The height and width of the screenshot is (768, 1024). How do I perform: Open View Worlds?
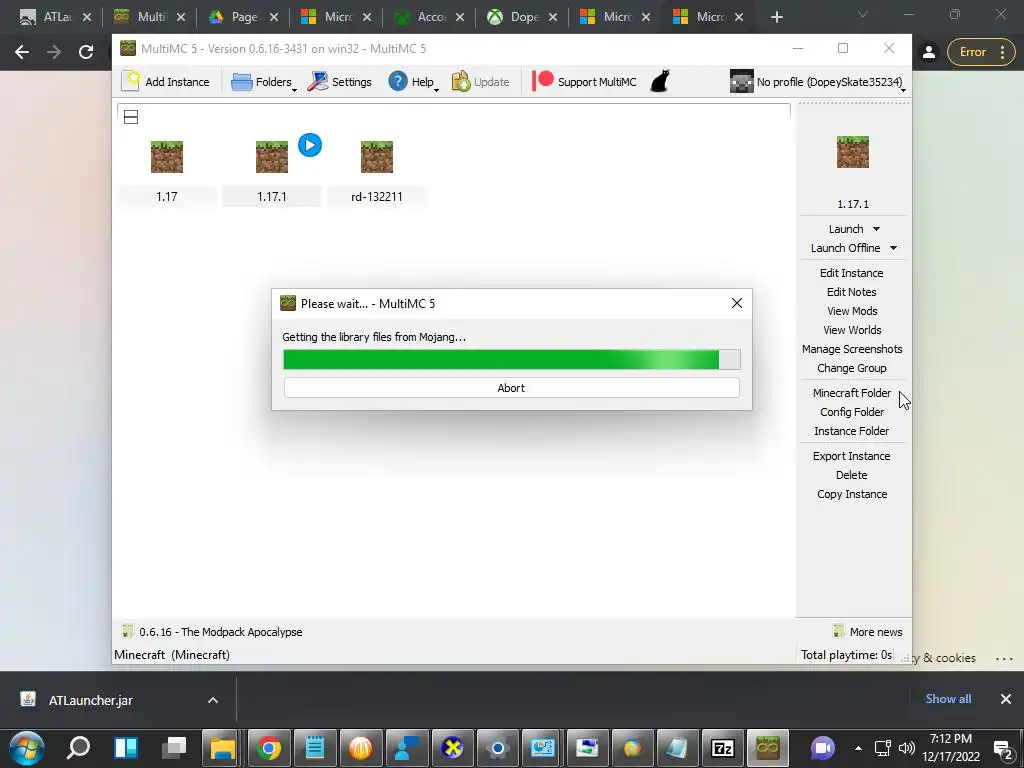tap(852, 330)
